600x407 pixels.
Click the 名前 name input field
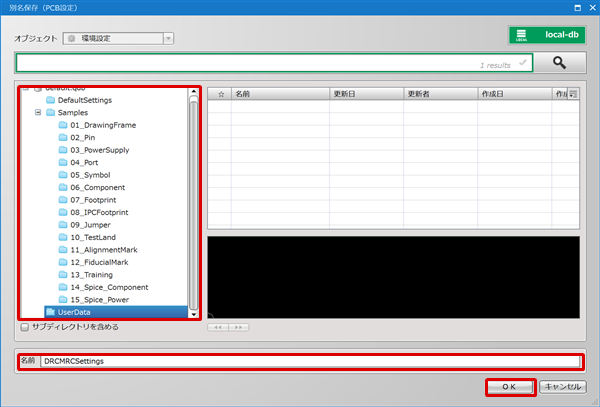(310, 361)
